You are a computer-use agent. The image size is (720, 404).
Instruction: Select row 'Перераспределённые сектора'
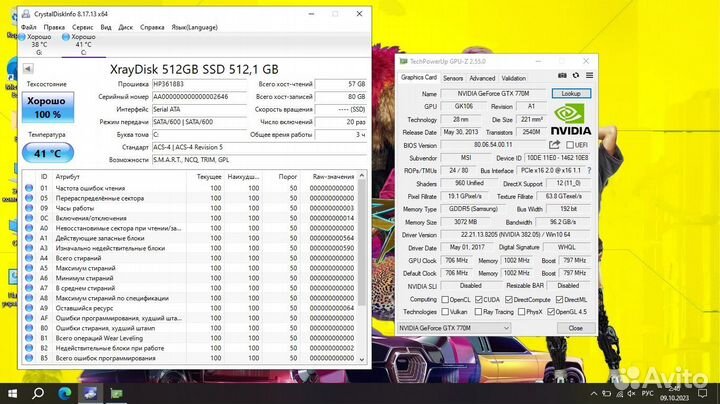tap(190, 198)
